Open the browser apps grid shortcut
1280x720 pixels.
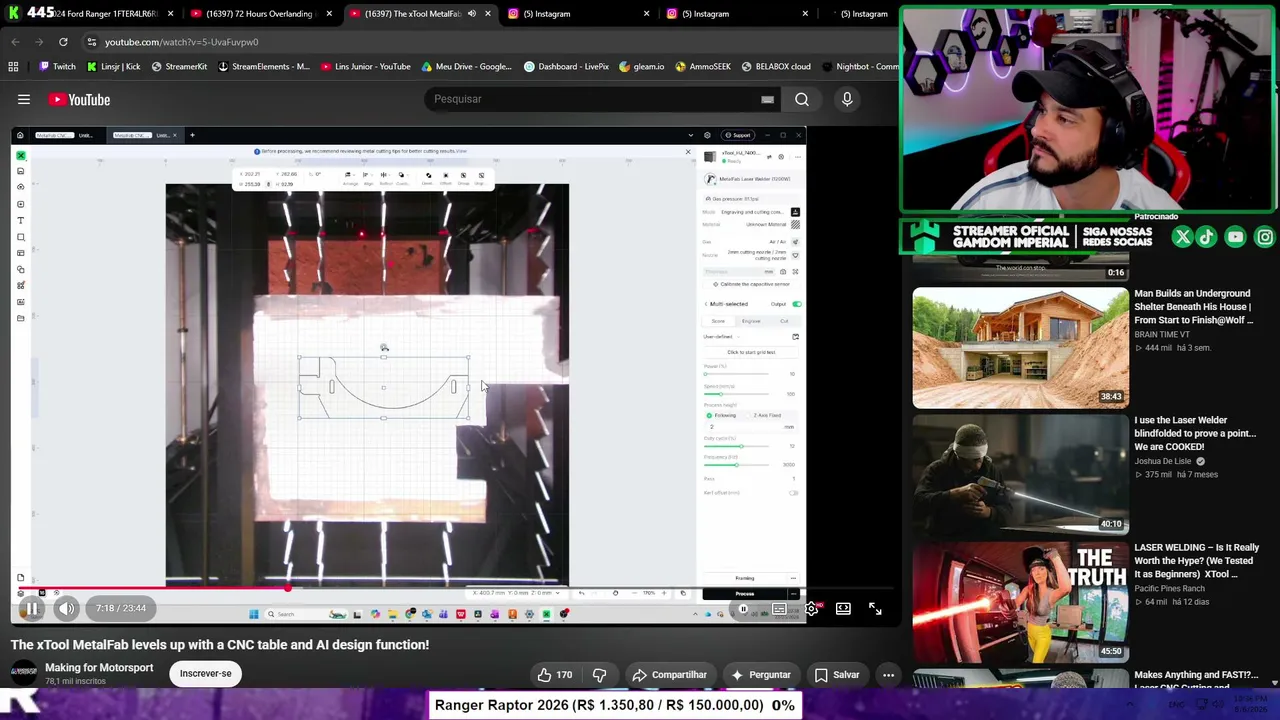(13, 67)
